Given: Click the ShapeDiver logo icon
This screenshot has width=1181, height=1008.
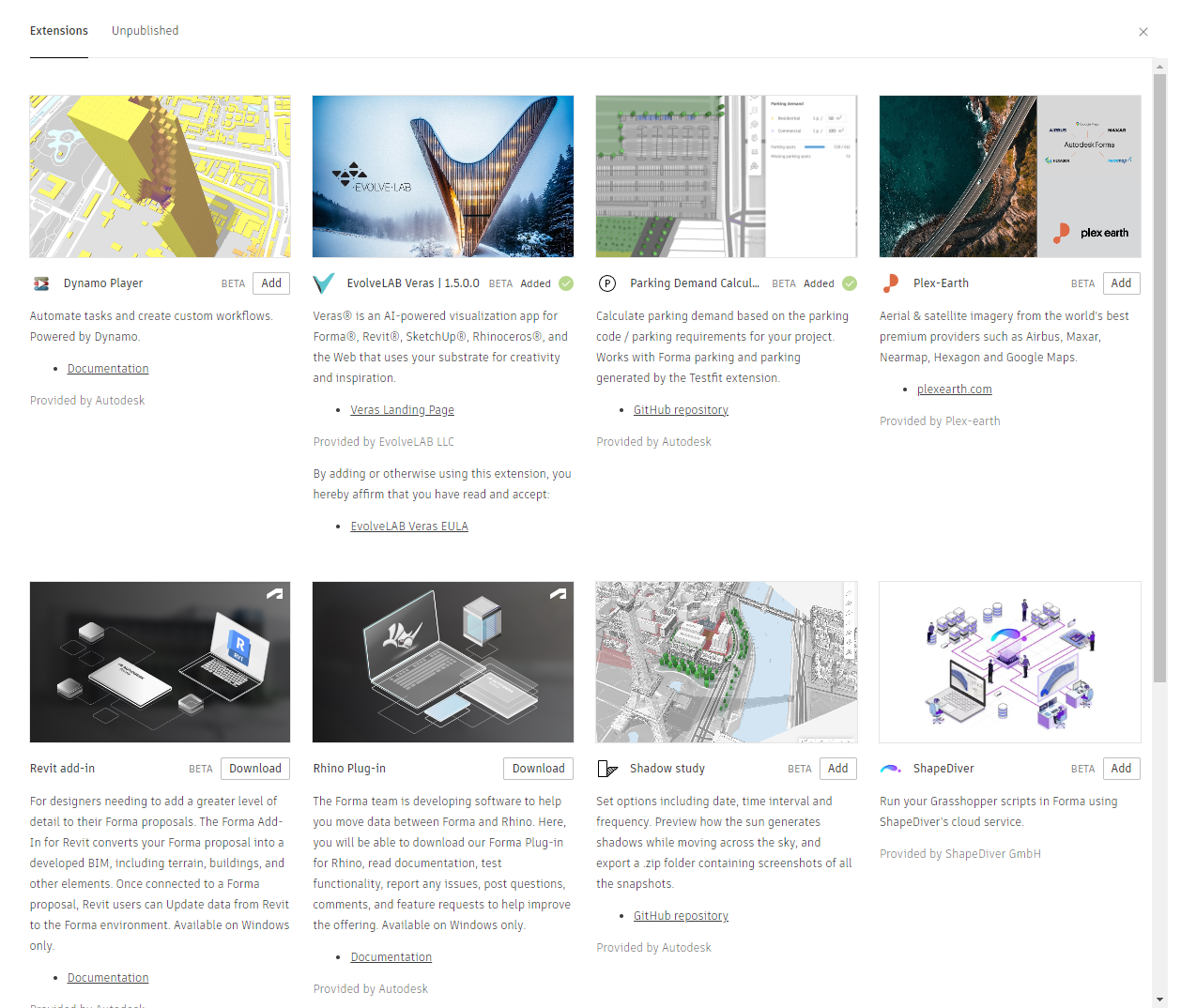Looking at the screenshot, I should (891, 769).
